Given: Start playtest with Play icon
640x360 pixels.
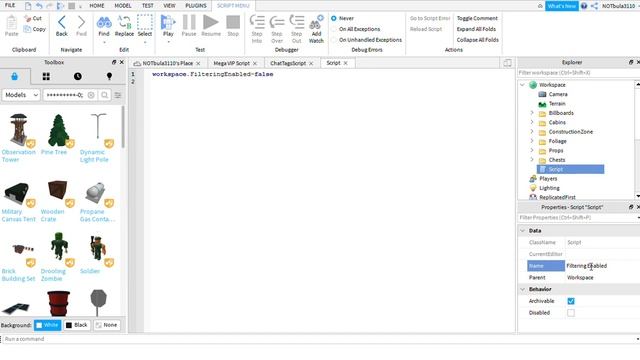Looking at the screenshot, I should [x=168, y=22].
